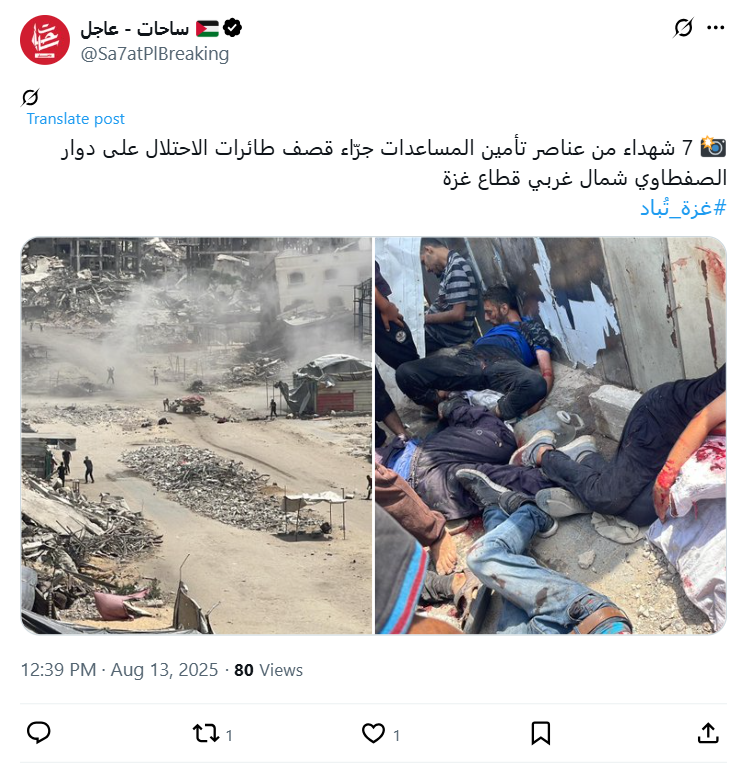Click the verified checkmark badge
Screen dimensions: 747x763
point(232,28)
